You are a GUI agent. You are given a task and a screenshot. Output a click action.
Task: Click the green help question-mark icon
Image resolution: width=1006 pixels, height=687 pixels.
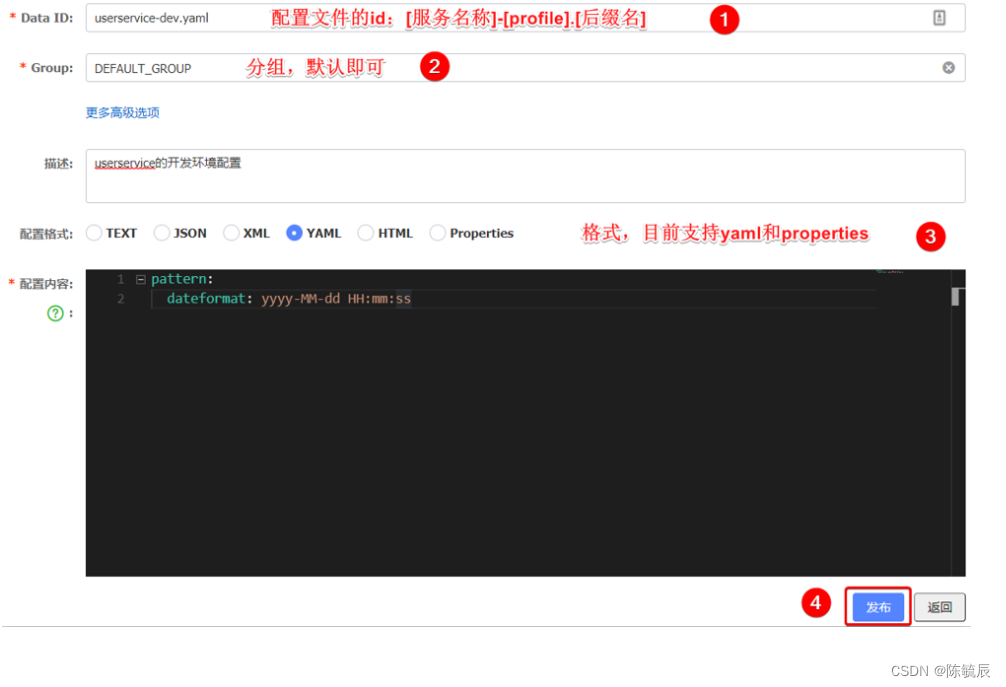[x=56, y=313]
